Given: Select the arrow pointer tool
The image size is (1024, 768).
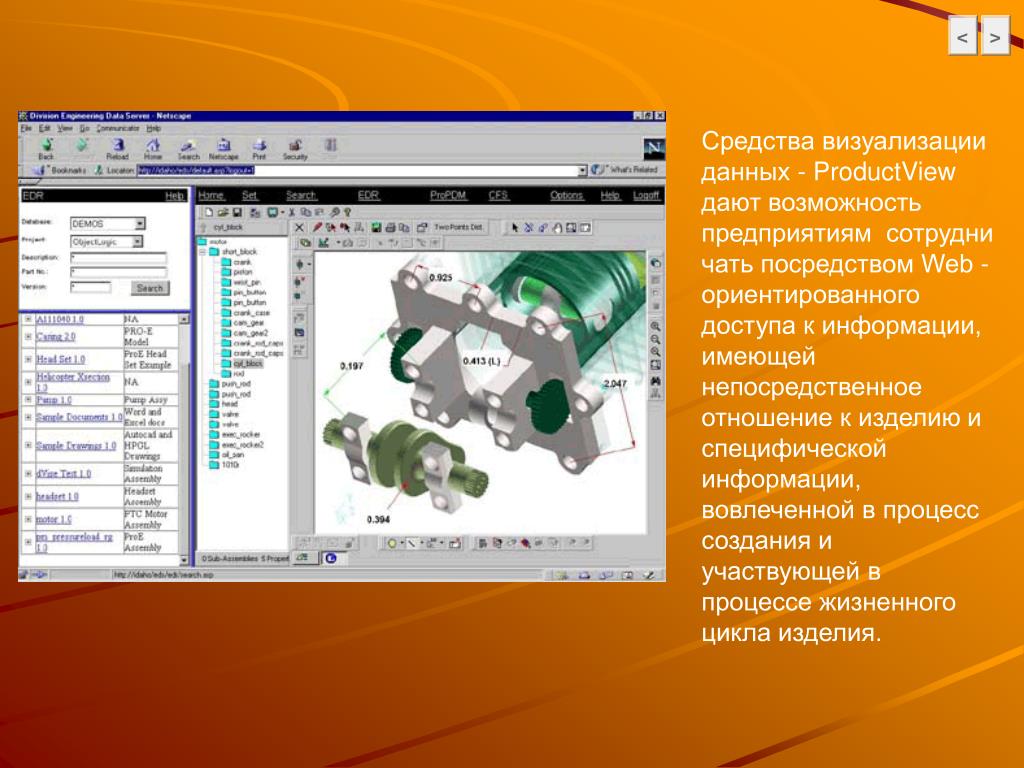Looking at the screenshot, I should (515, 227).
